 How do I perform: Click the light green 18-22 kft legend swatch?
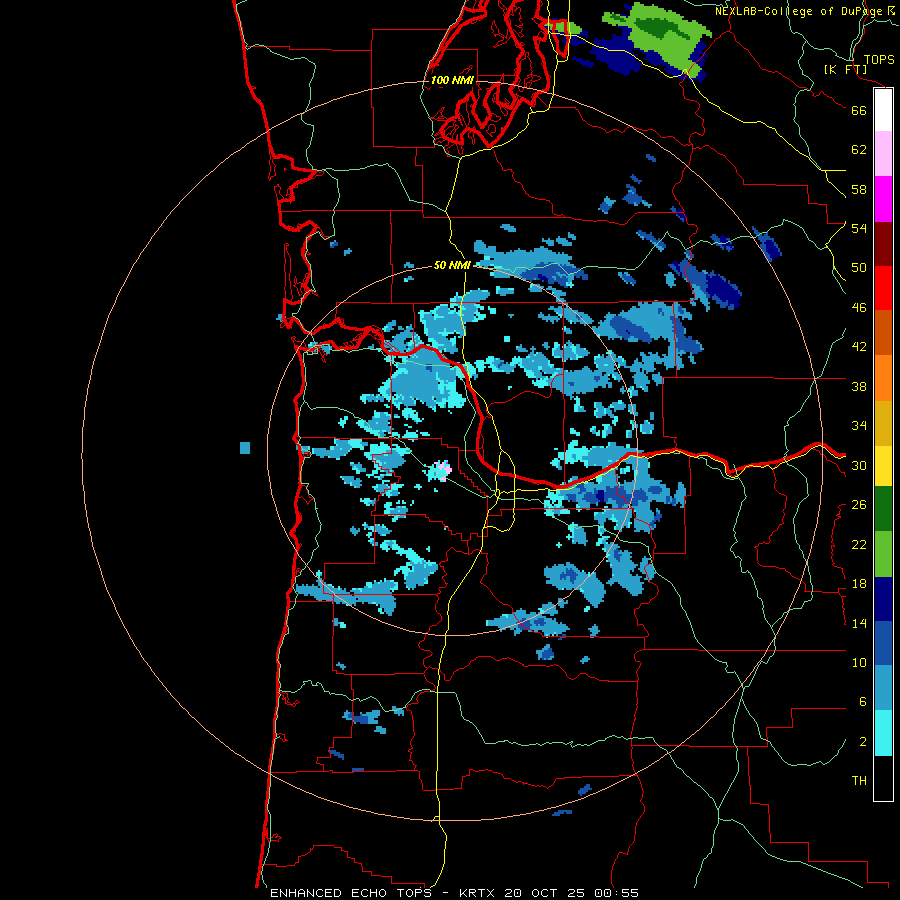883,554
